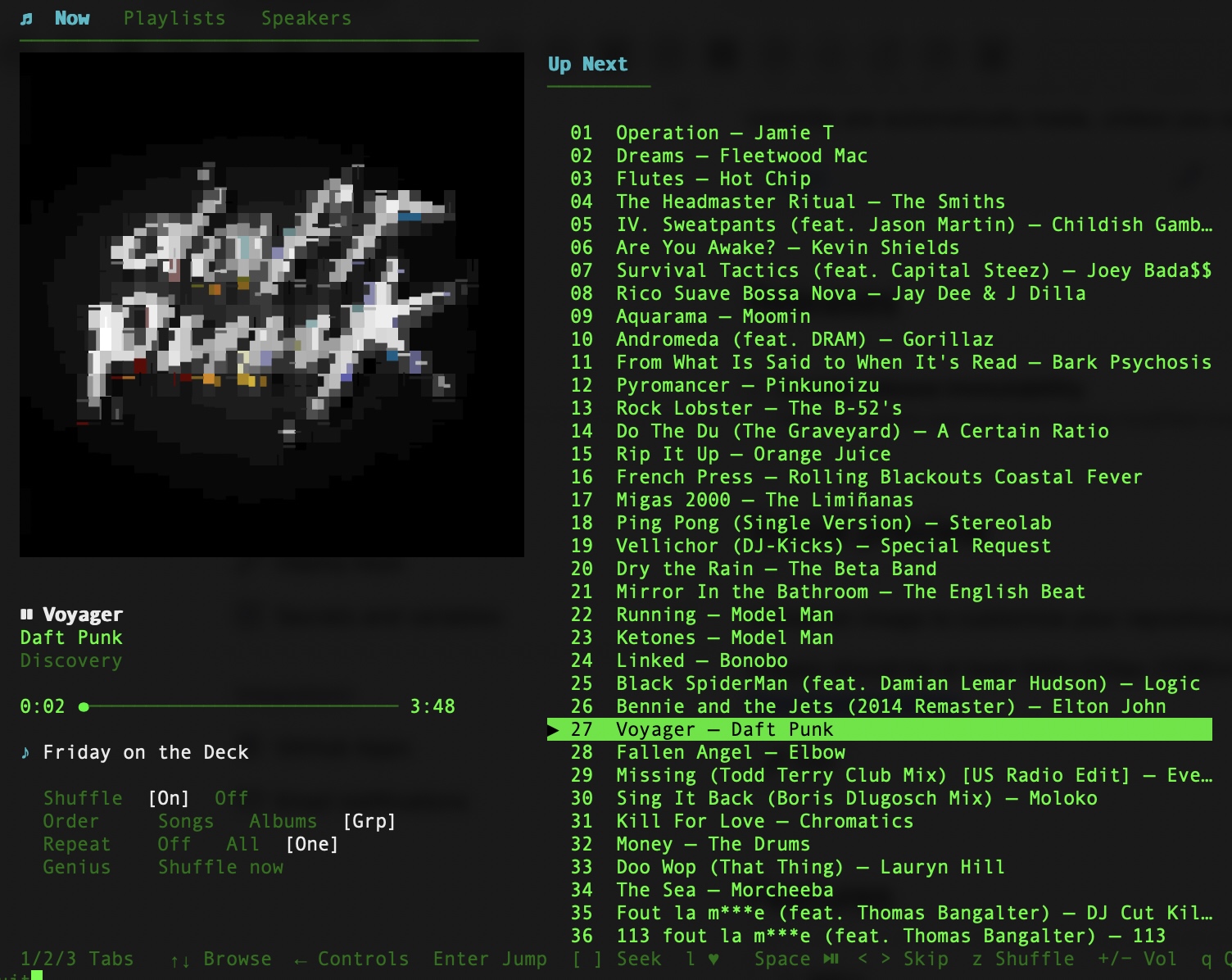Select Migas 2000 — The Limiñanas

(x=880, y=500)
